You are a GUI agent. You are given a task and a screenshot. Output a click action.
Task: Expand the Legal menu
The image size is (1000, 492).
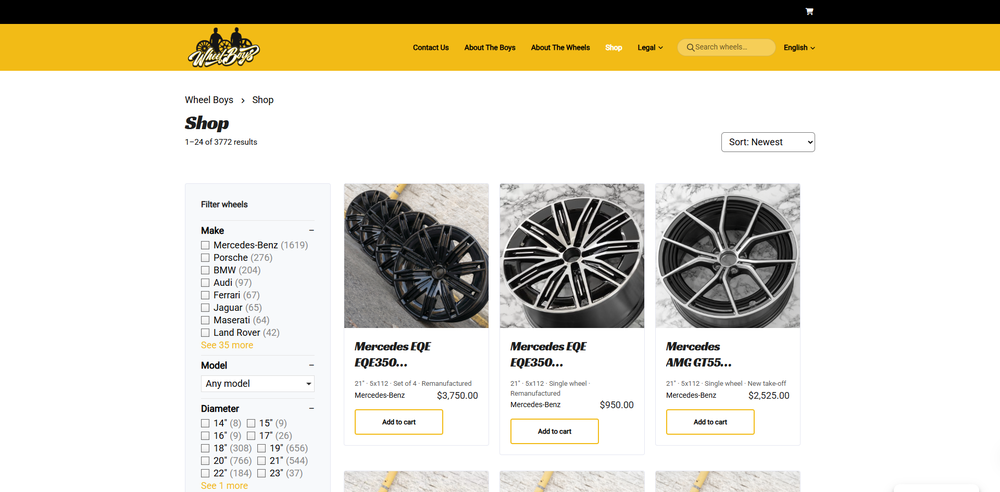coord(650,47)
